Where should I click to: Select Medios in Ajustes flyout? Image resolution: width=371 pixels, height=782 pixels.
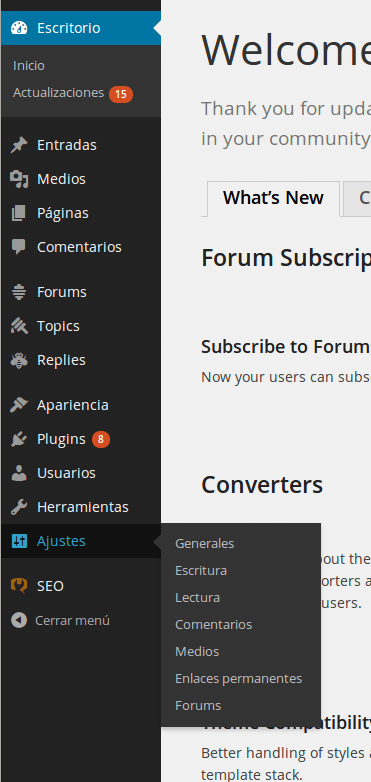click(197, 651)
